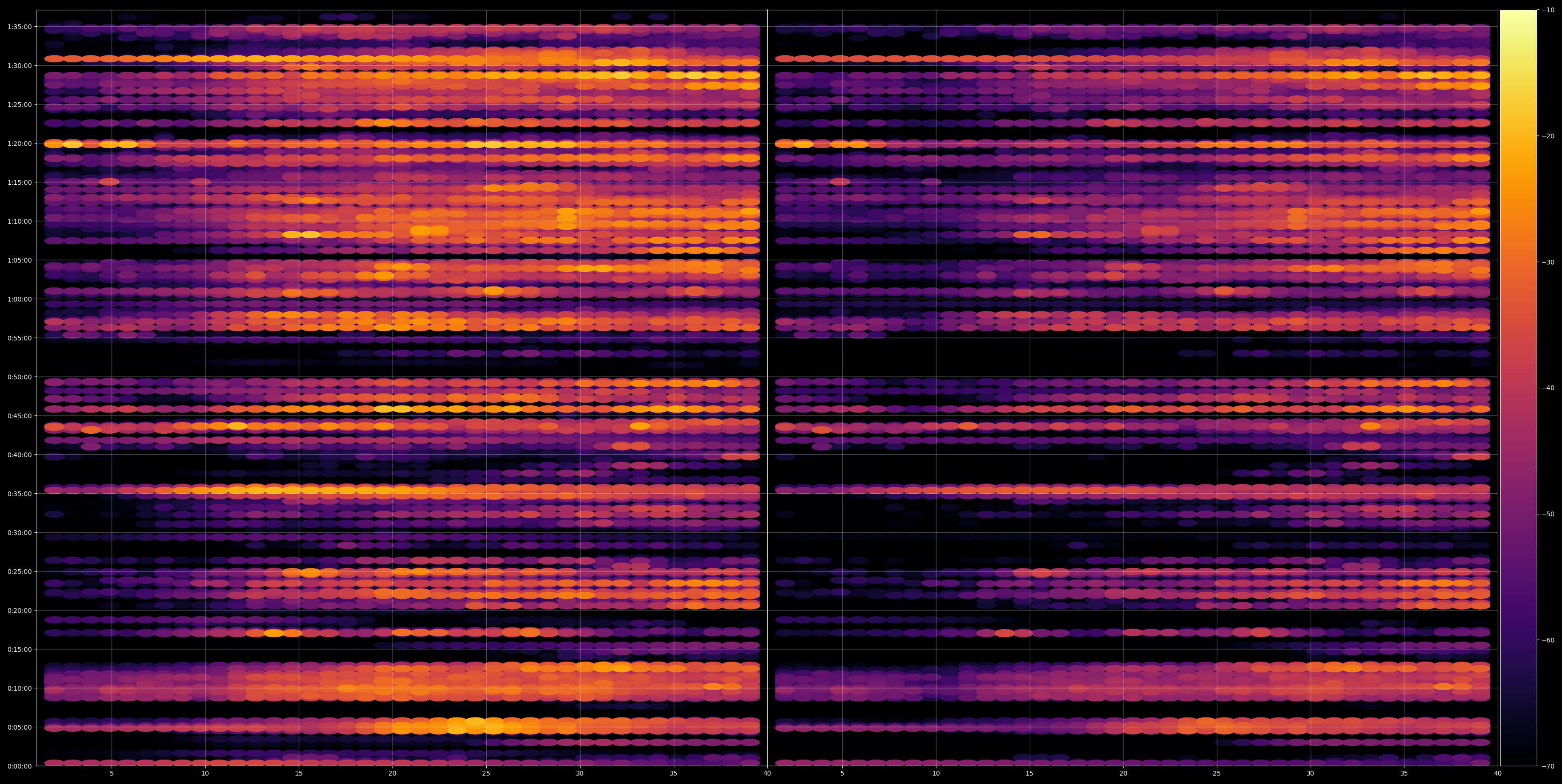The image size is (1562, 784).
Task: Select x-axis tick 40 under right plot
Action: click(1498, 773)
